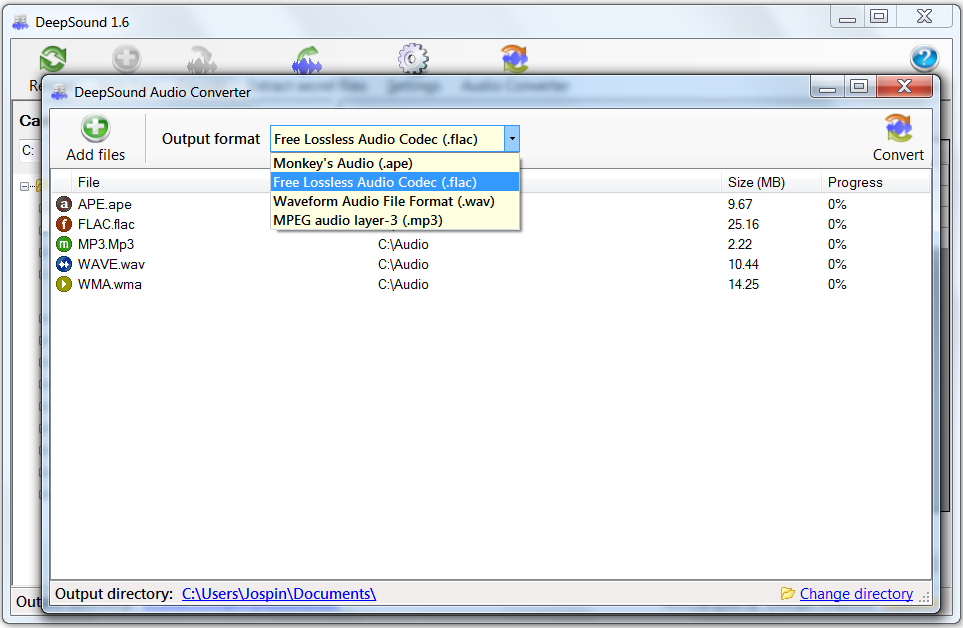The width and height of the screenshot is (963, 628).
Task: Open the blue Help question mark icon
Action: click(924, 59)
